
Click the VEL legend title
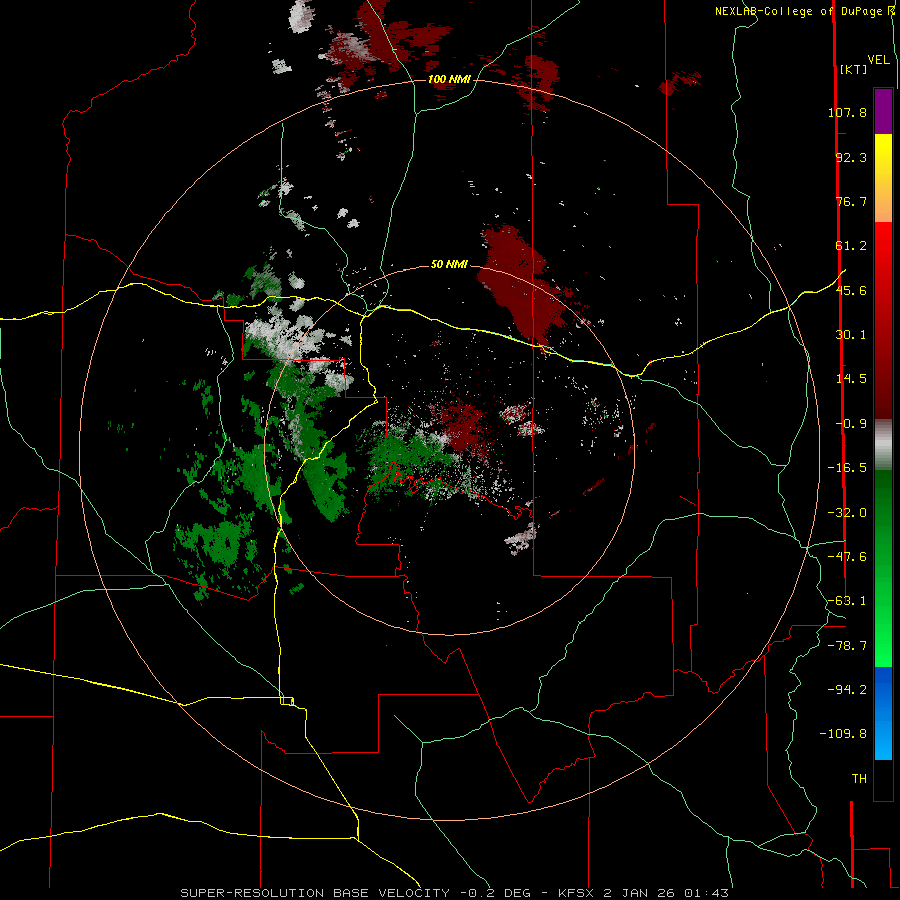pyautogui.click(x=878, y=60)
